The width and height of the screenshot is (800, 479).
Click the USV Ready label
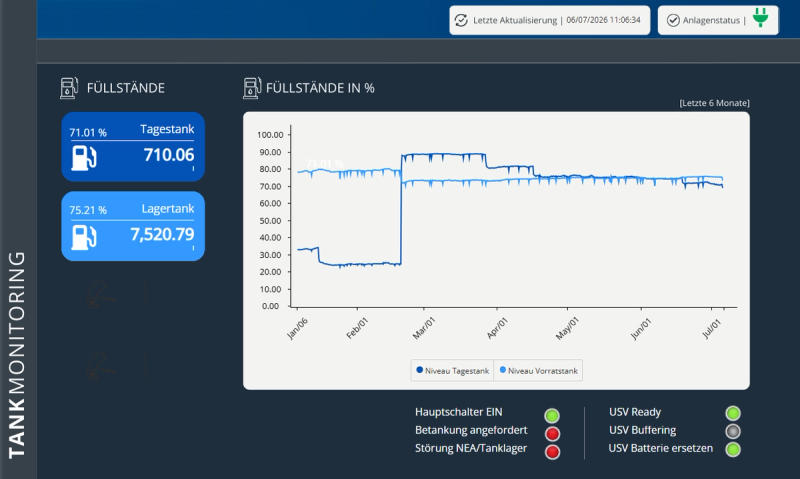(635, 412)
